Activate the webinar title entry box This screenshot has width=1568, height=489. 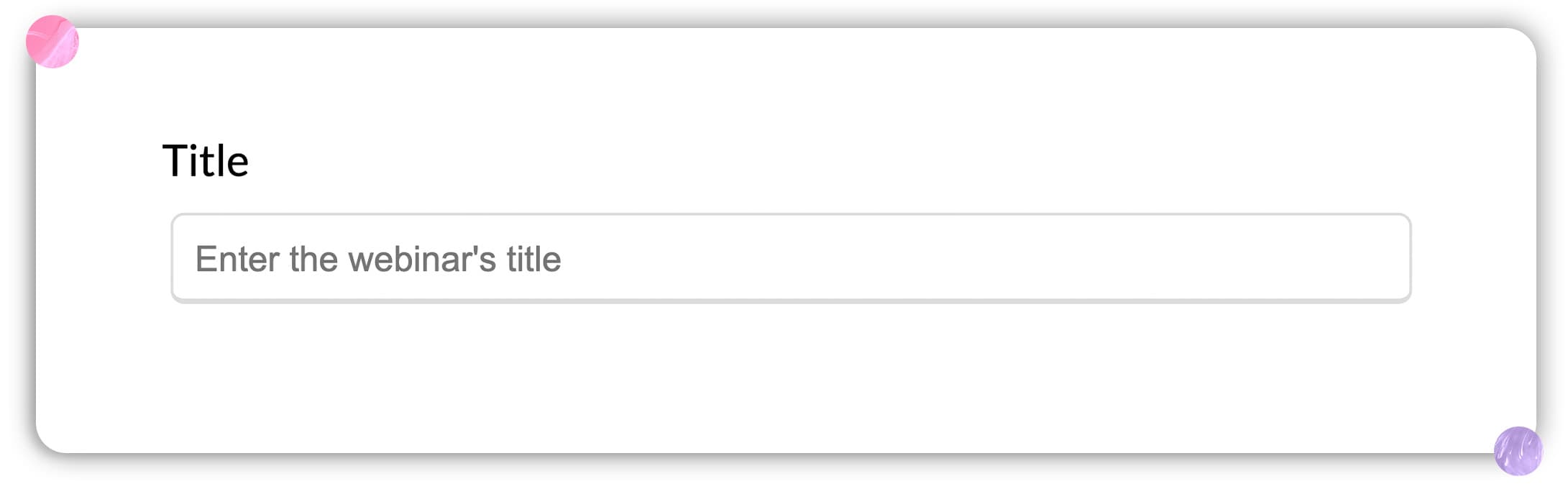pyautogui.click(x=791, y=258)
